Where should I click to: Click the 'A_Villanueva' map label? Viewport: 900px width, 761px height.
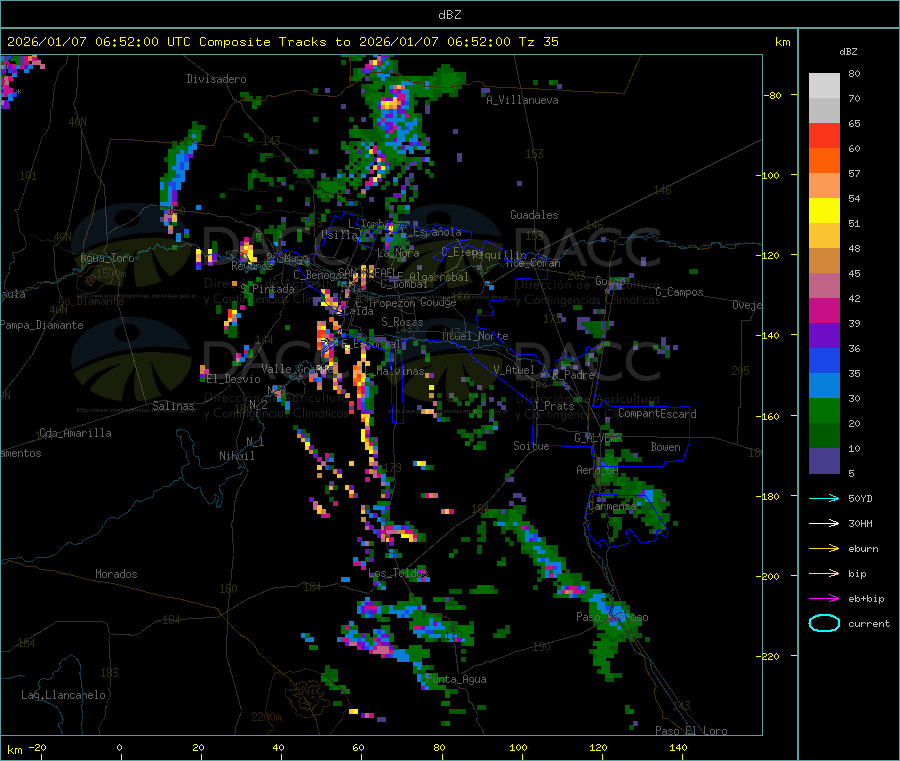point(522,100)
